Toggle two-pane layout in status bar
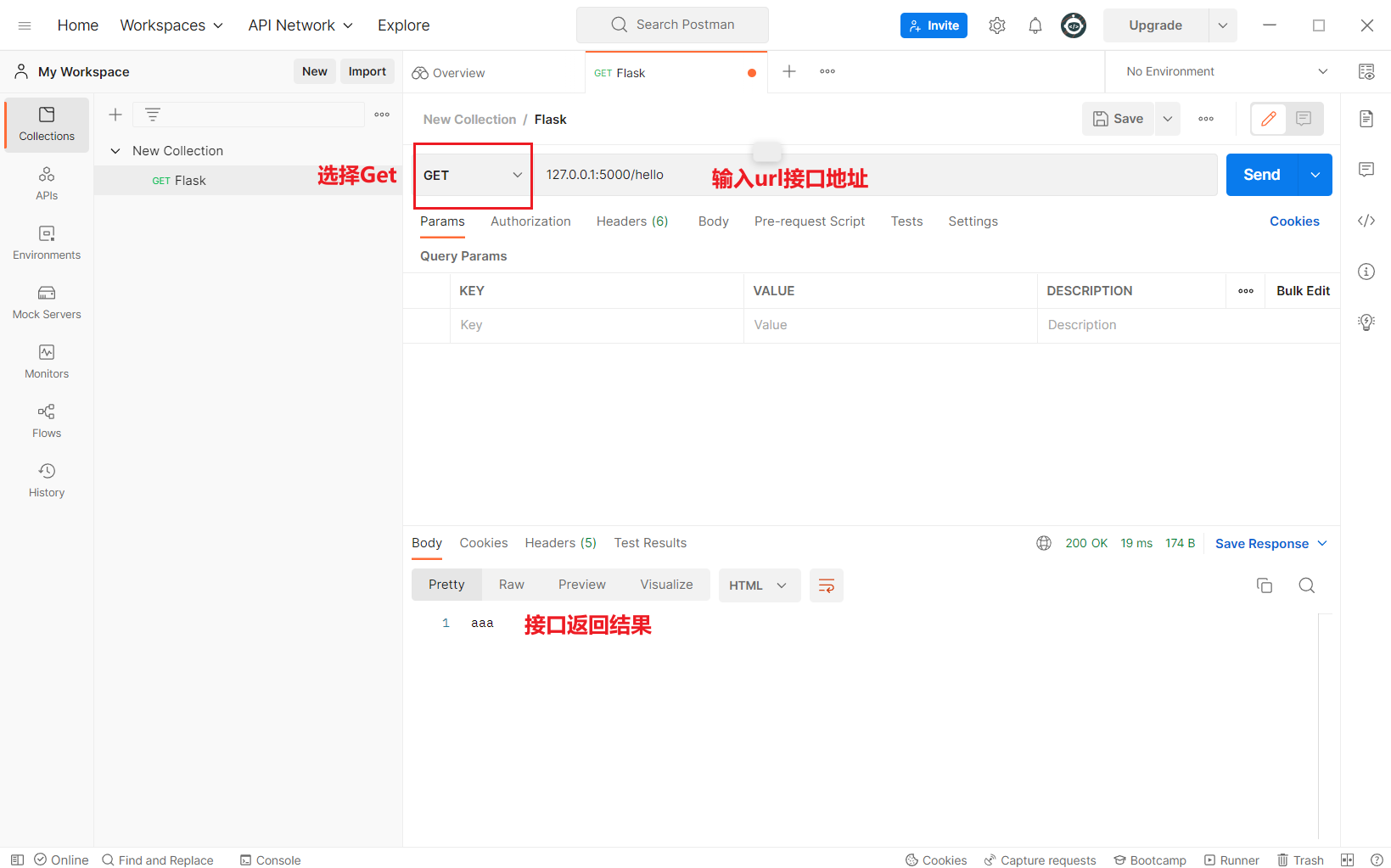Viewport: 1391px width, 868px height. pyautogui.click(x=1347, y=860)
